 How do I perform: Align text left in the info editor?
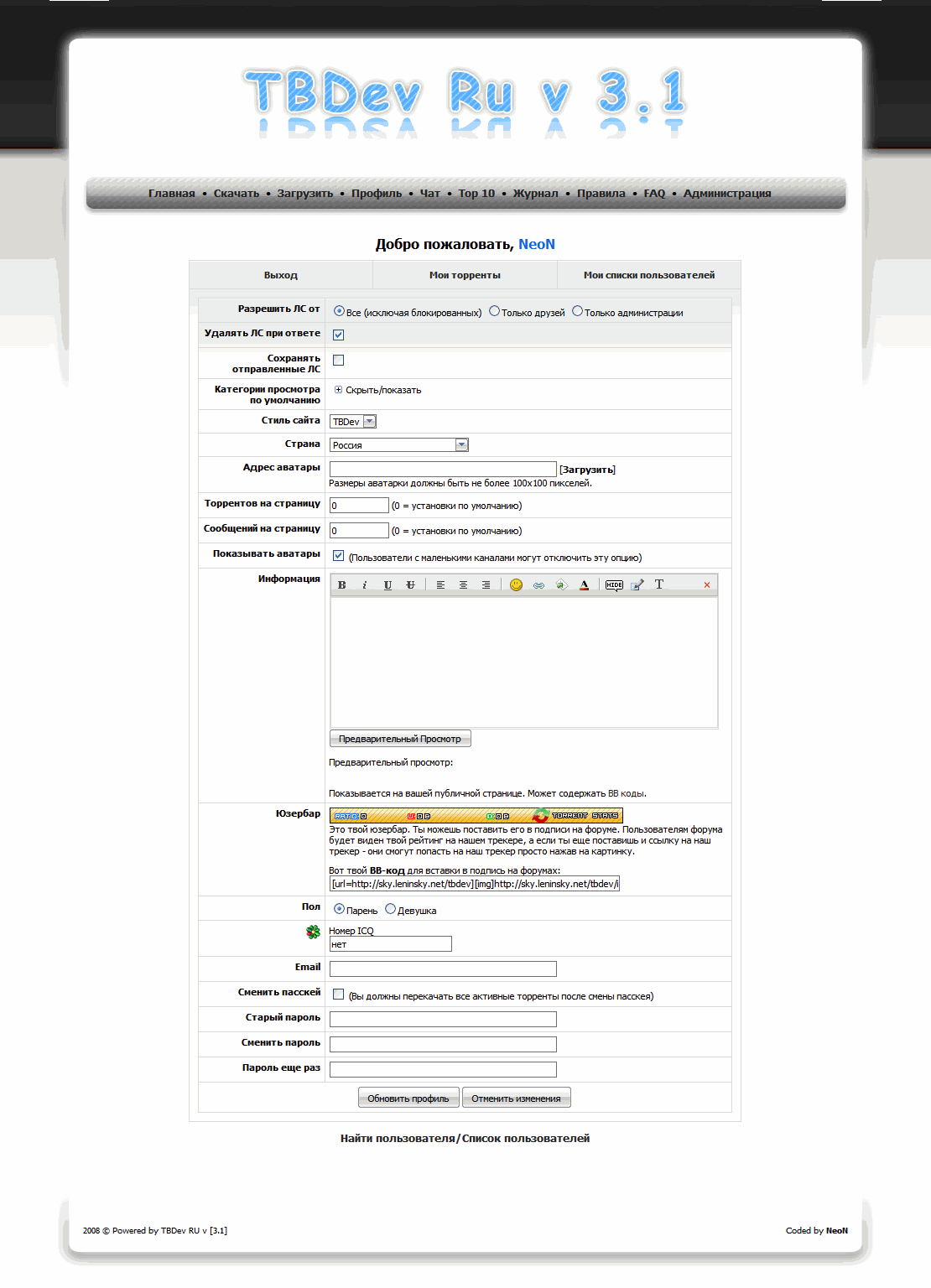coord(440,584)
